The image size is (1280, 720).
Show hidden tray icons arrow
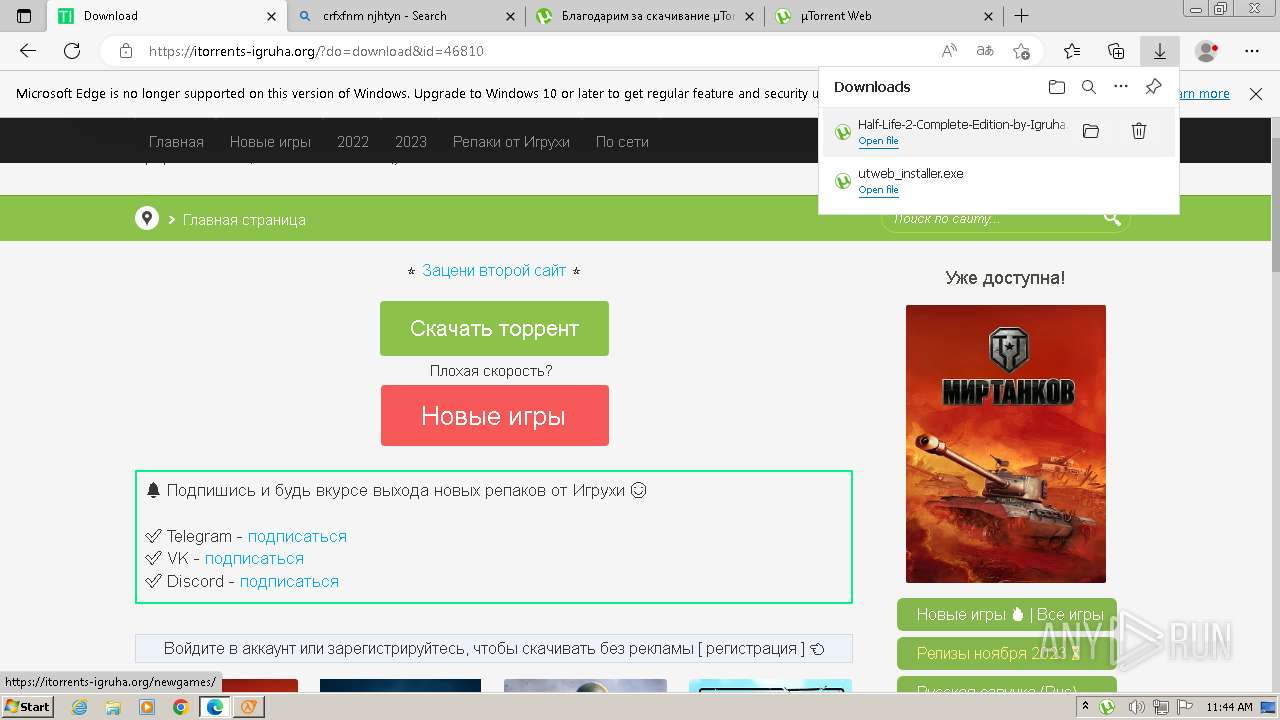(x=1086, y=707)
